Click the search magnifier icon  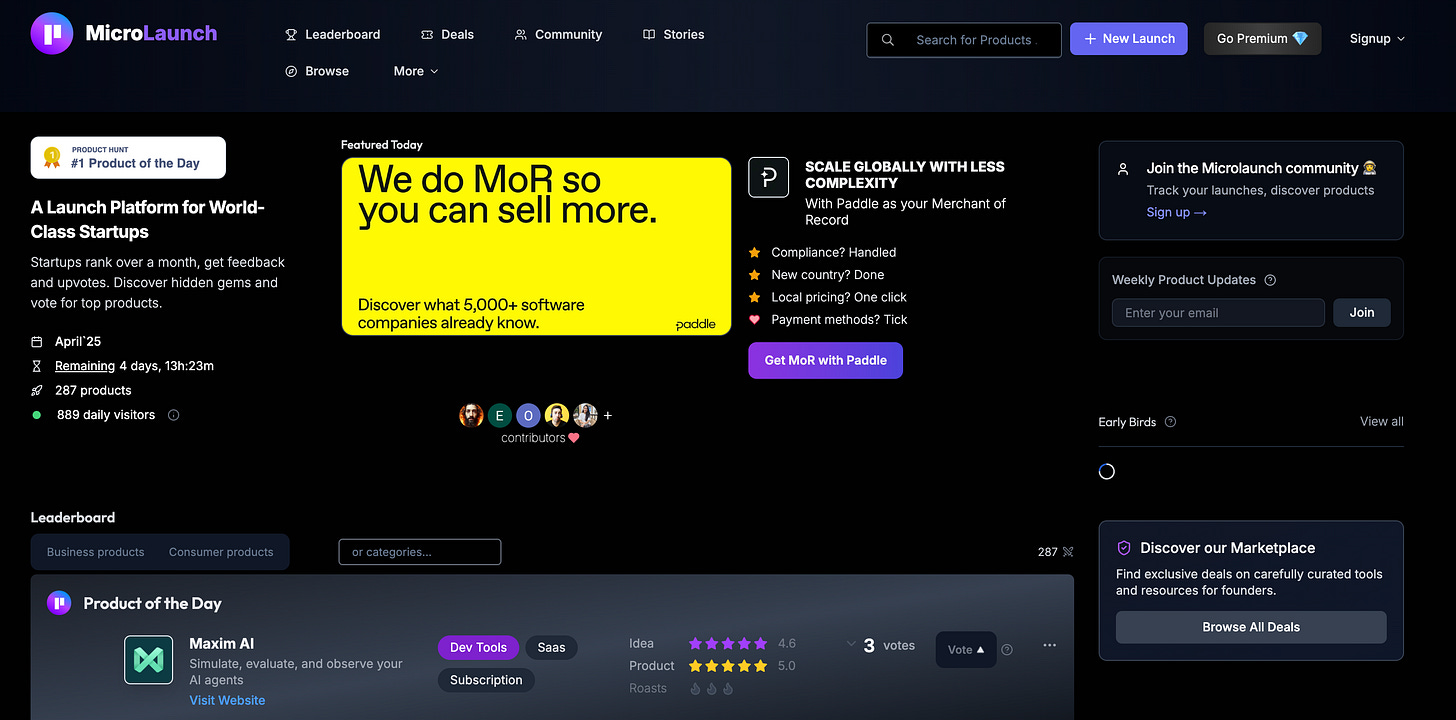tap(888, 40)
